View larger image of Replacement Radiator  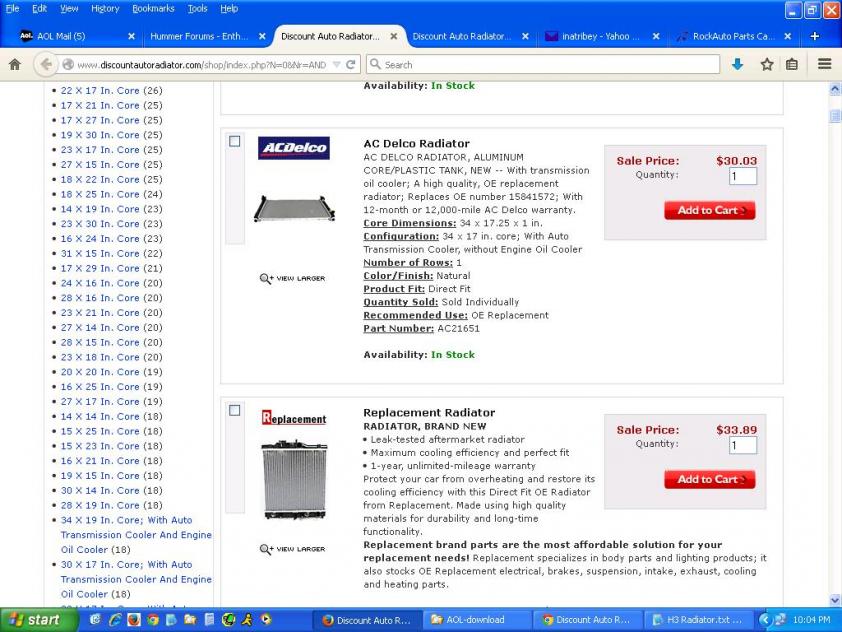click(x=293, y=549)
